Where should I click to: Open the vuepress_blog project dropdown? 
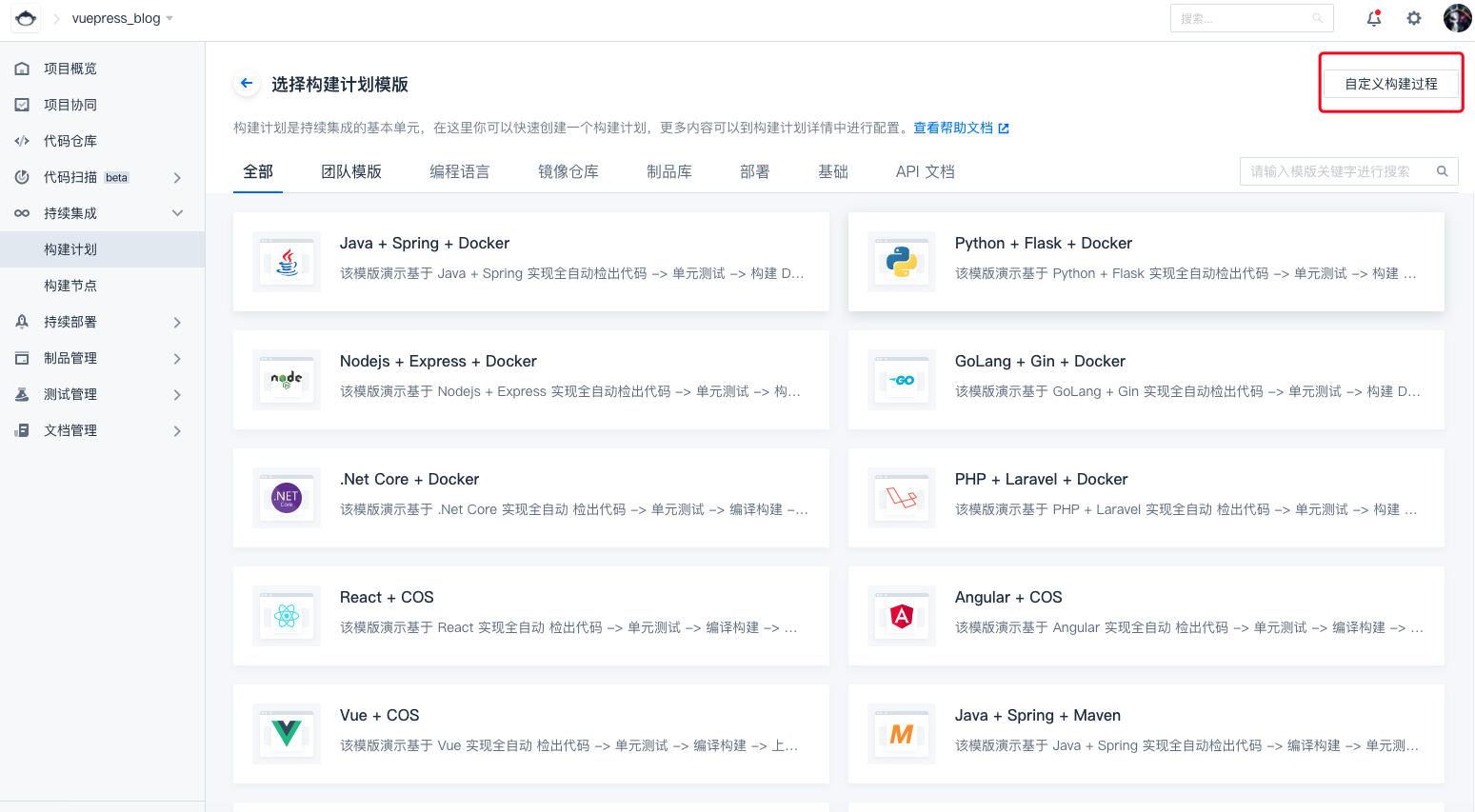(x=122, y=18)
